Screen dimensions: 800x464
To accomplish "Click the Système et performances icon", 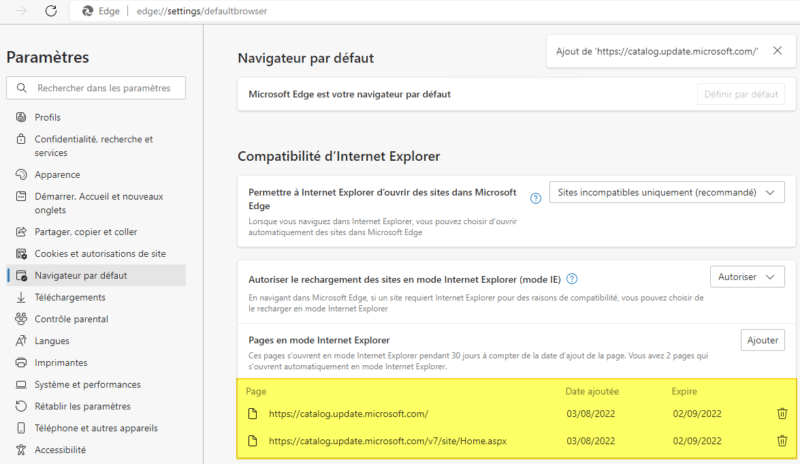I will click(21, 384).
